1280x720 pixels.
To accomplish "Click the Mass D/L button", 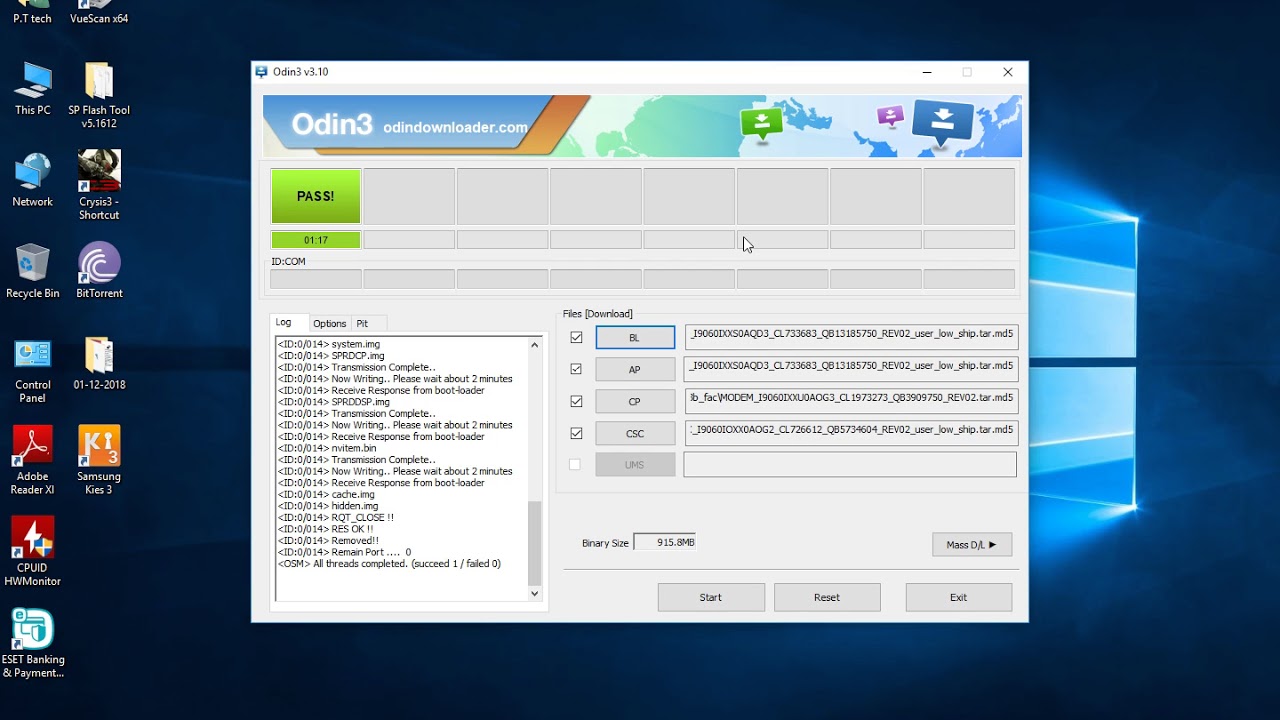I will [x=972, y=544].
